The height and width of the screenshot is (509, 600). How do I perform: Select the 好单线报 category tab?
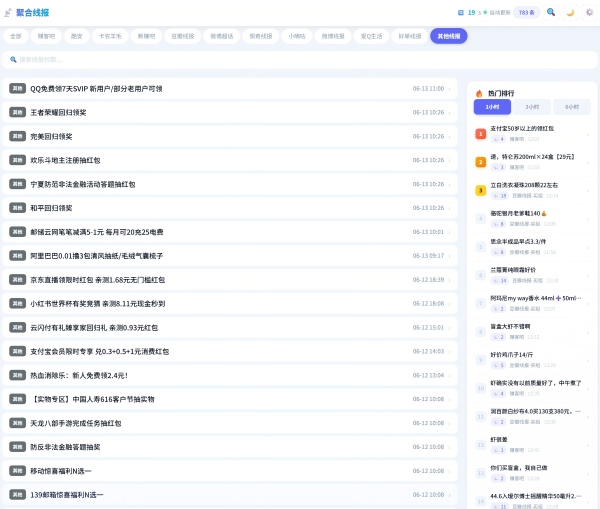tap(409, 36)
